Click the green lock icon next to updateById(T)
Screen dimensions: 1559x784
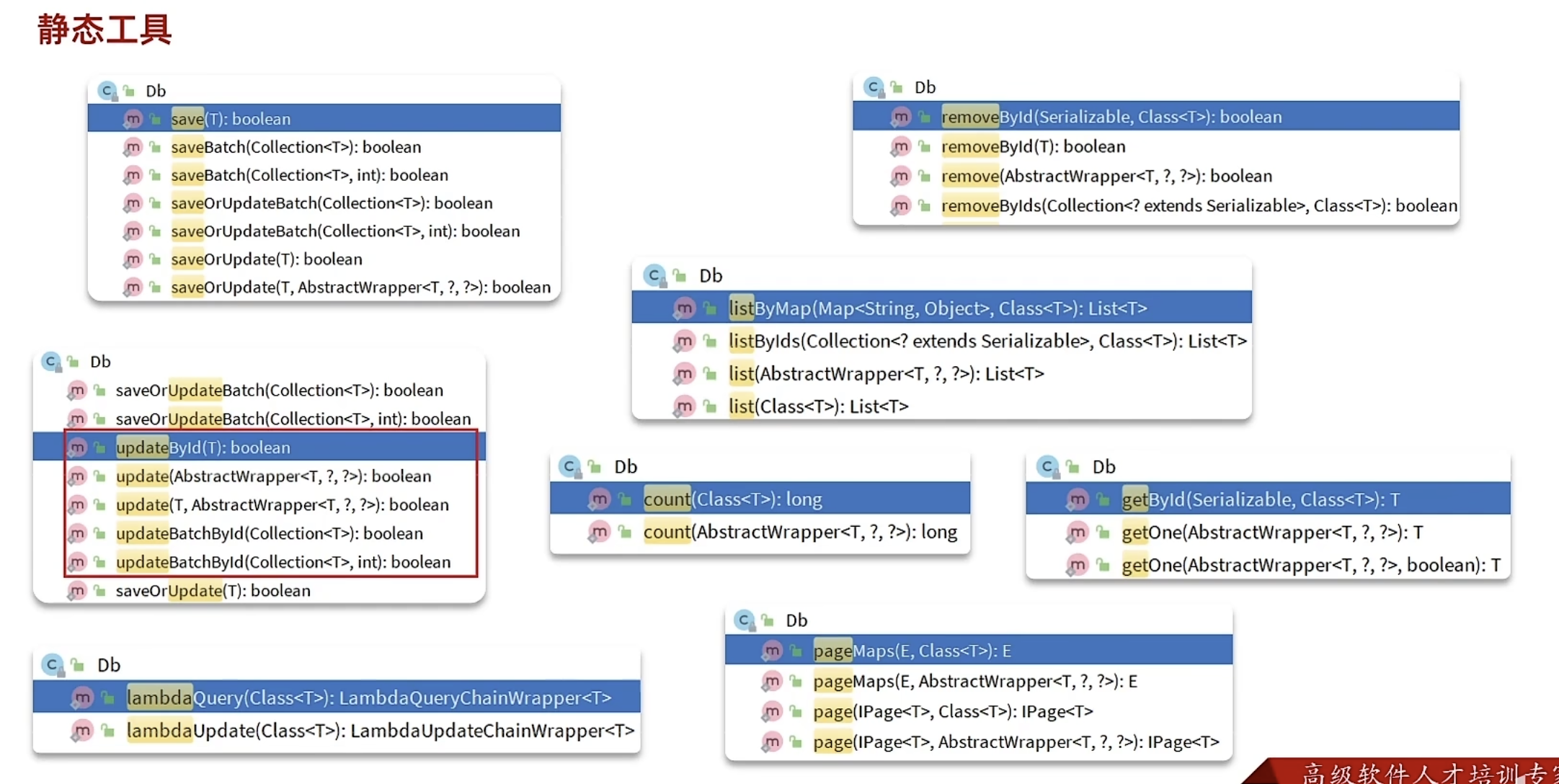tap(100, 447)
